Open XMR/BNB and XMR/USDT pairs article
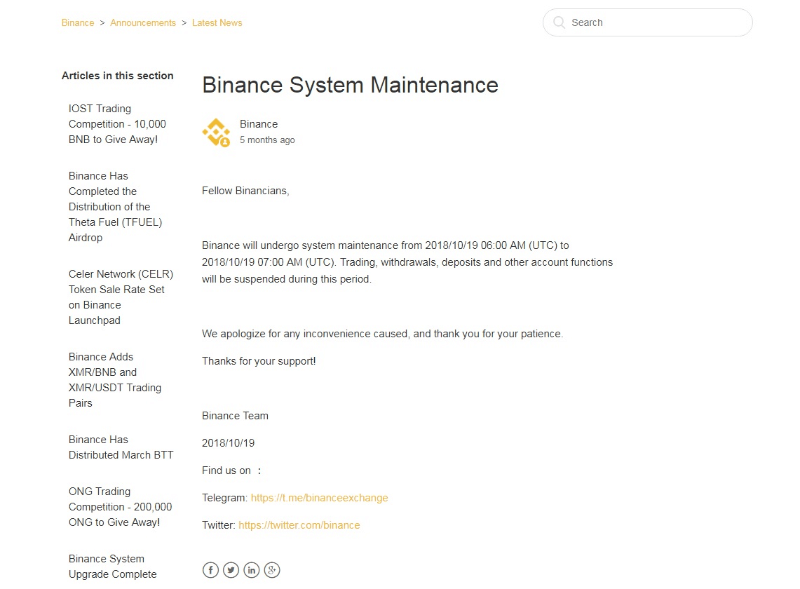 [x=114, y=380]
